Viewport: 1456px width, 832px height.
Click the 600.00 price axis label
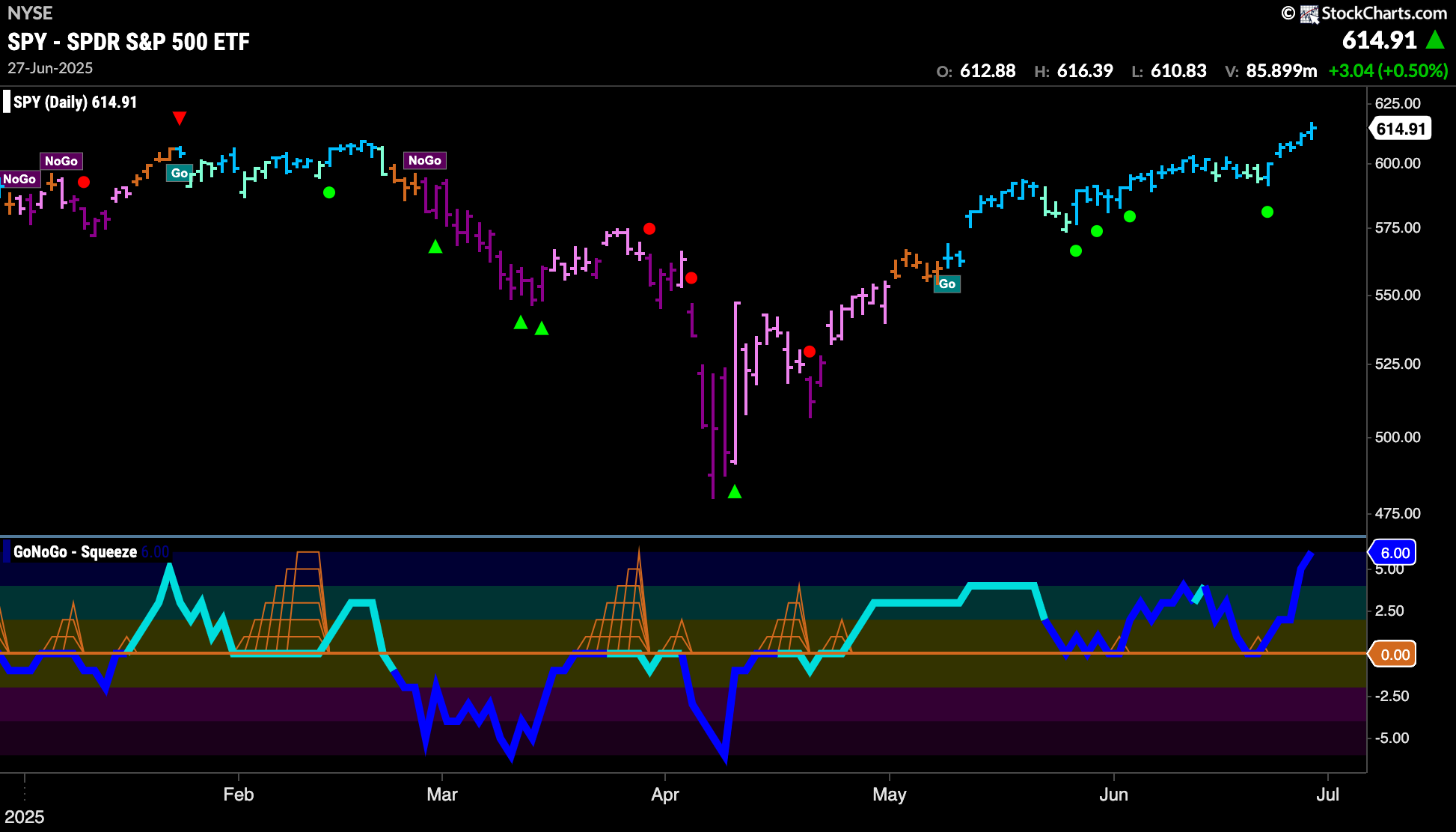1398,163
